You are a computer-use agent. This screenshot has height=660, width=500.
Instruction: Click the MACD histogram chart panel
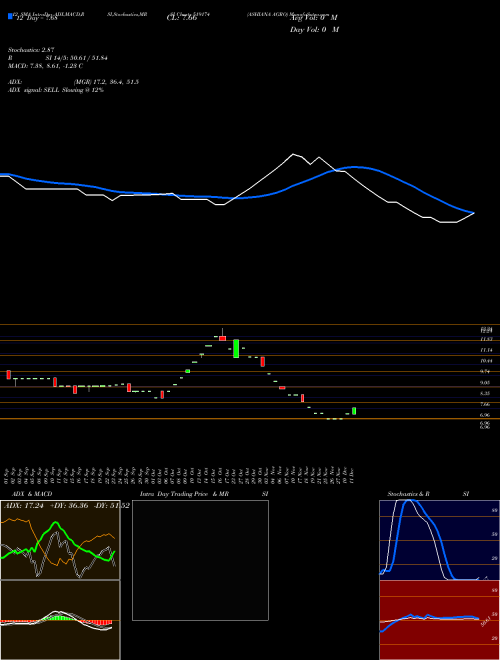60,620
